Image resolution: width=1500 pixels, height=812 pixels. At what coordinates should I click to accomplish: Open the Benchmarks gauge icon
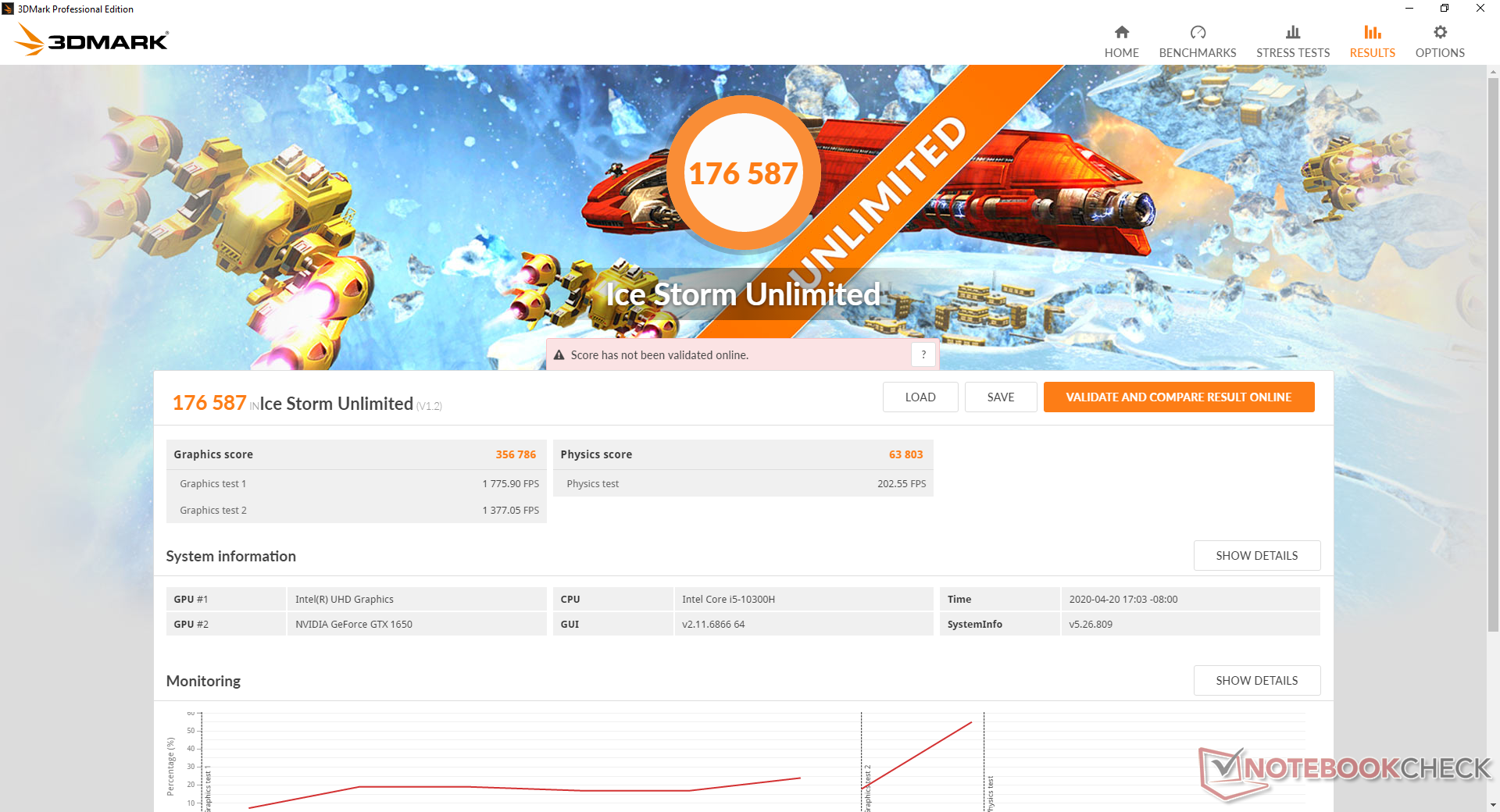pyautogui.click(x=1198, y=32)
